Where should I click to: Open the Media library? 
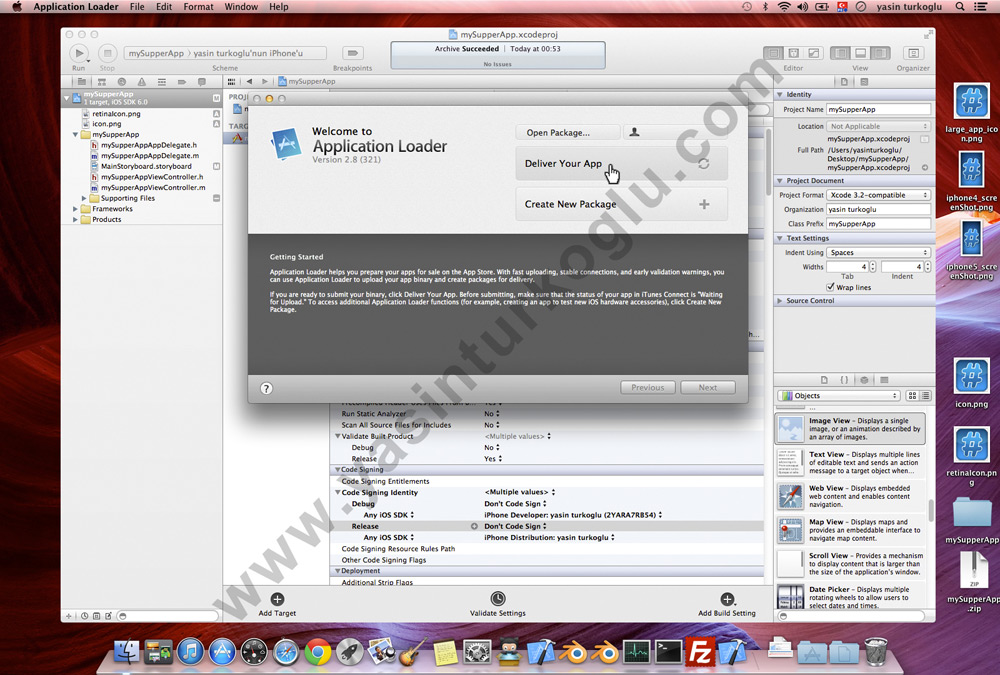[x=884, y=380]
